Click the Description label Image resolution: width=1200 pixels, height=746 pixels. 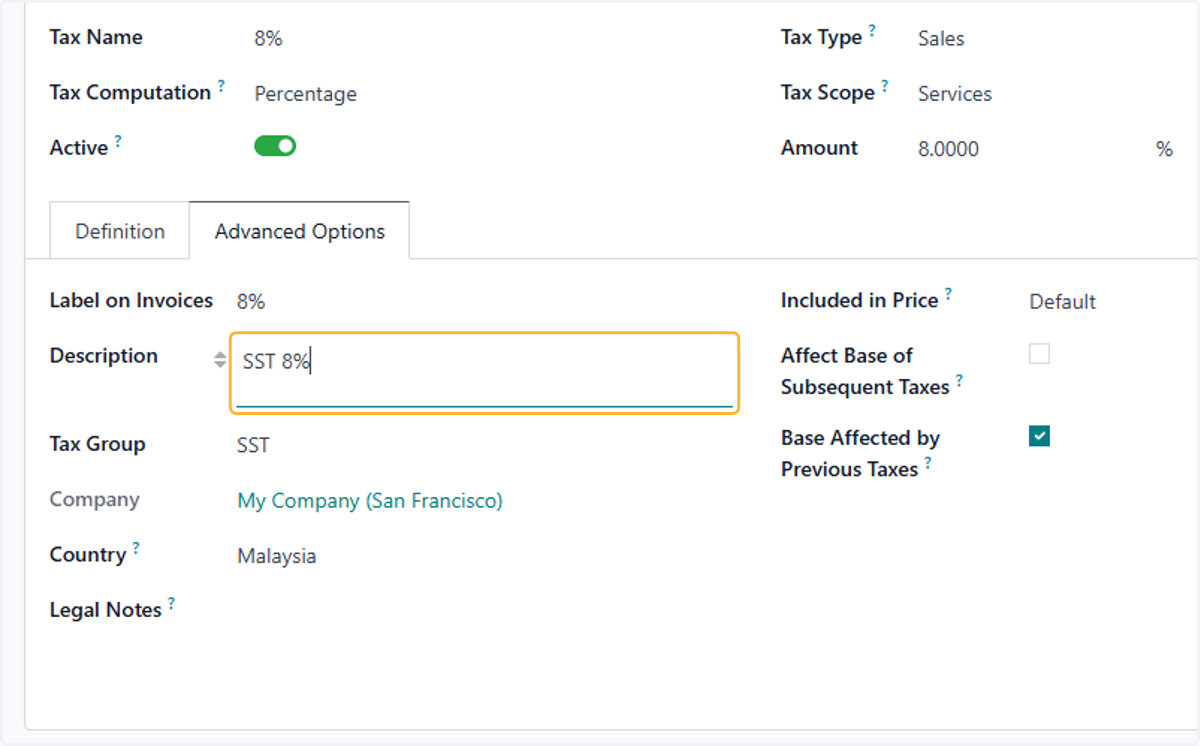(x=104, y=355)
